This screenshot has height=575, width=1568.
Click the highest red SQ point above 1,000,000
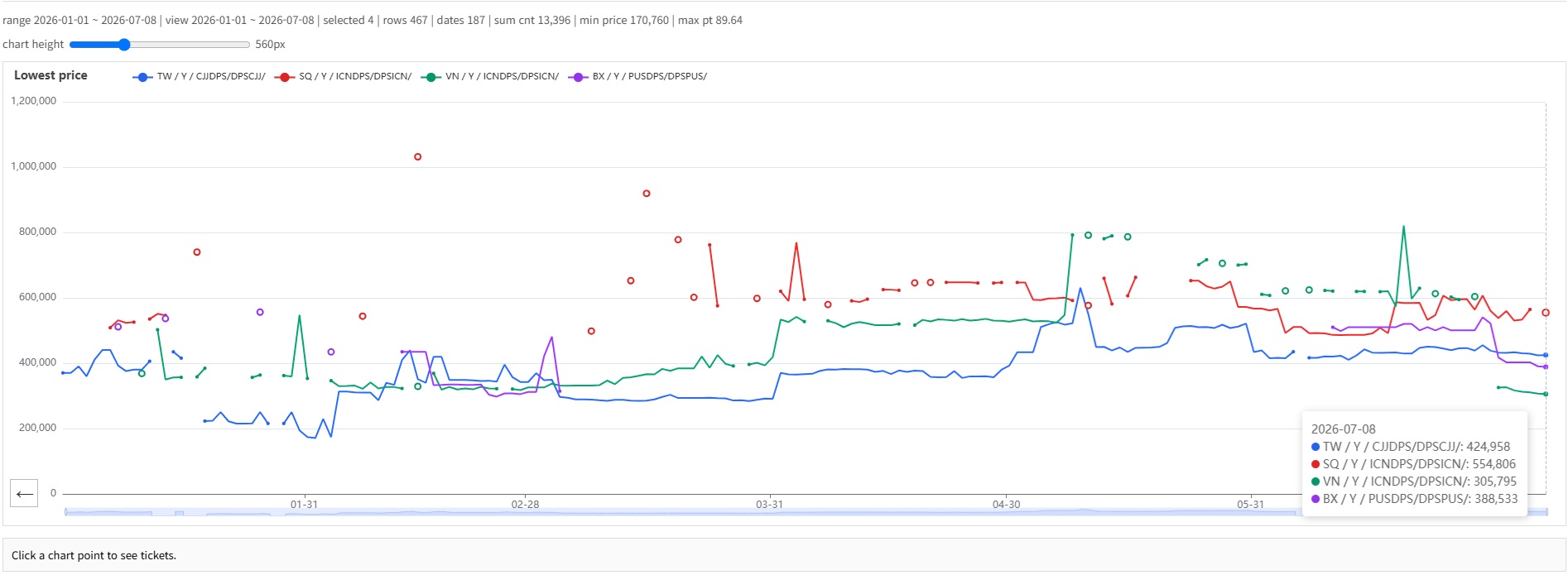[418, 156]
